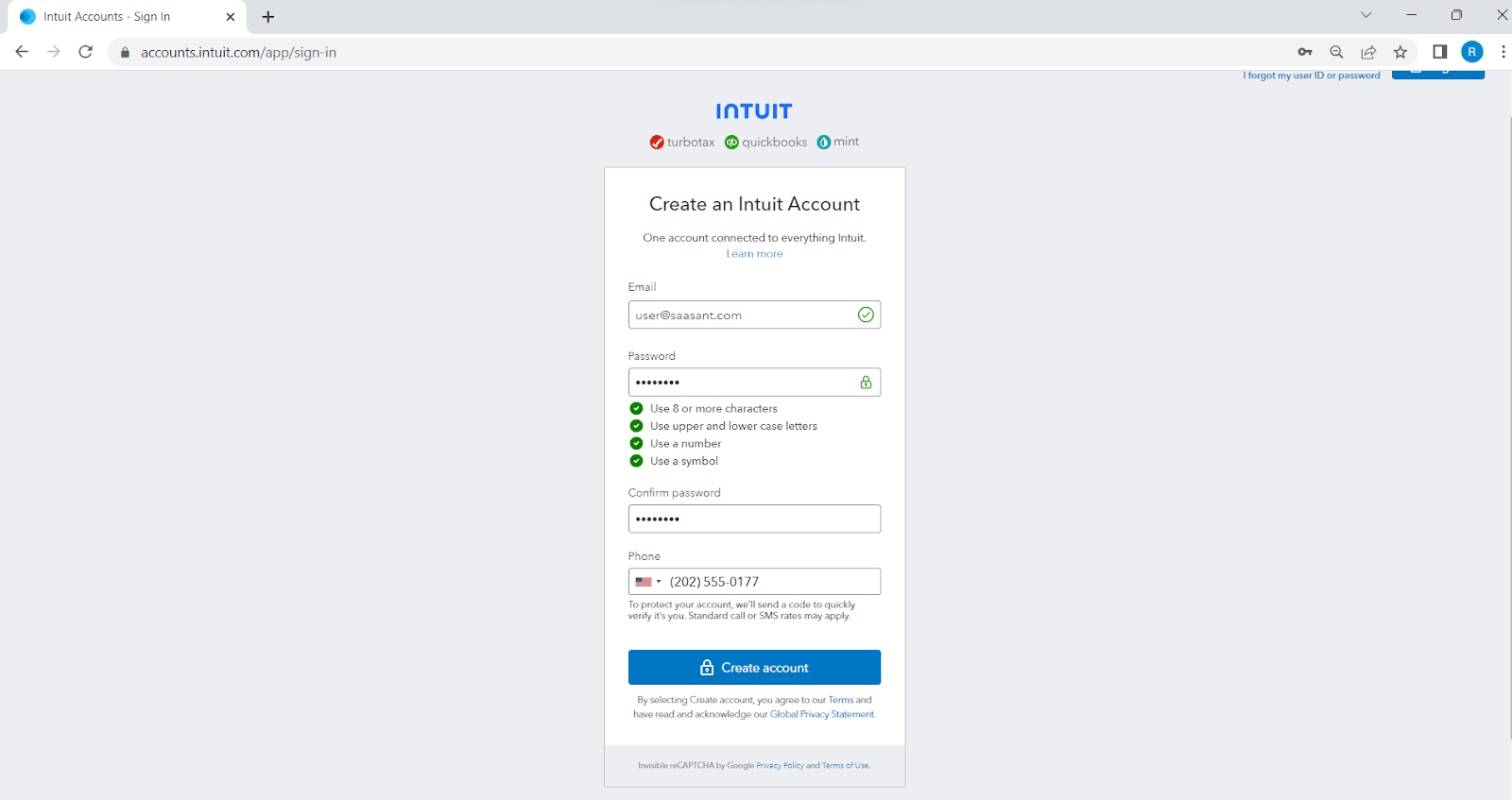Open the phone country flag dropdown
This screenshot has height=800, width=1512.
[648, 582]
